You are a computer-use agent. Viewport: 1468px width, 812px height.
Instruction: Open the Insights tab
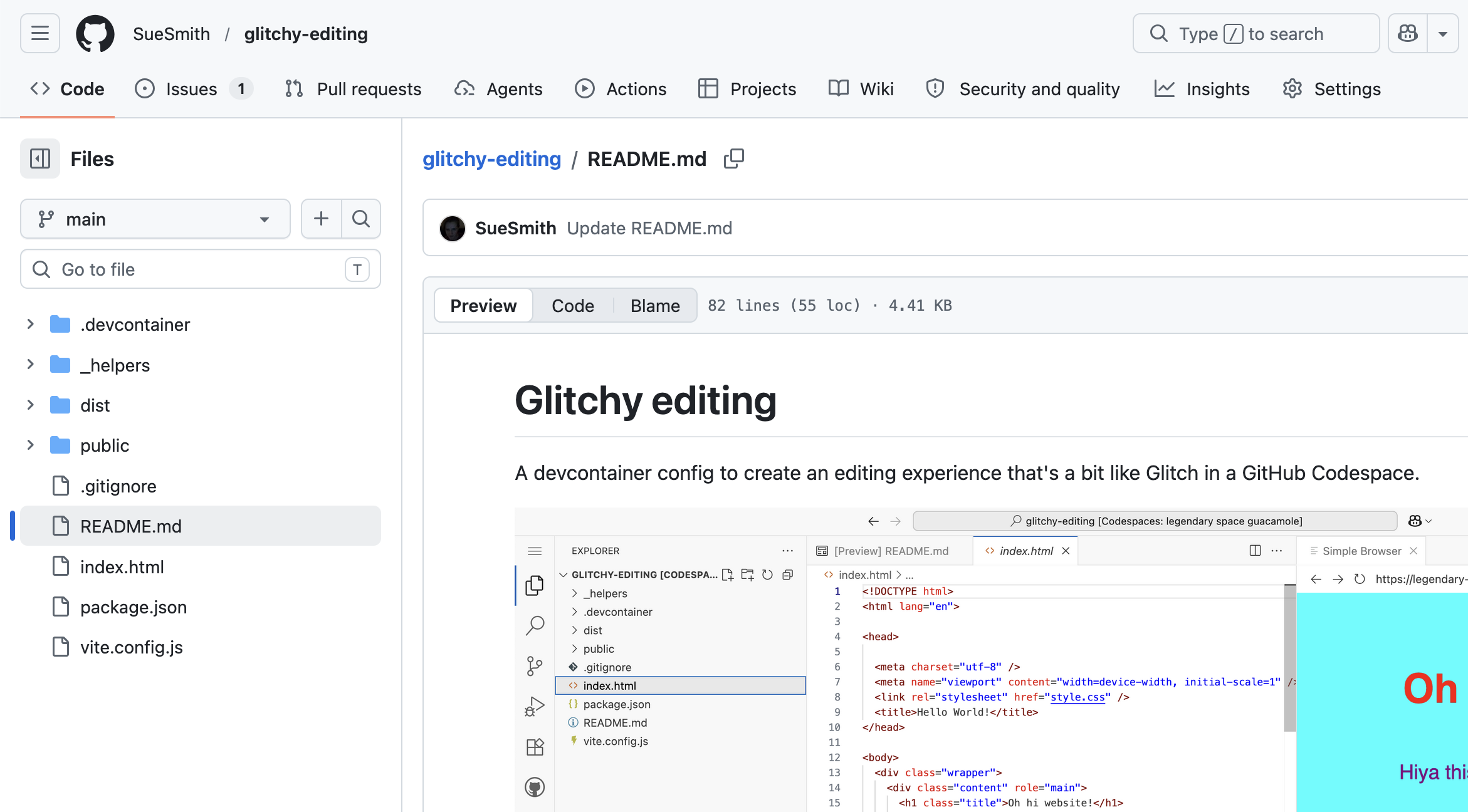coord(1202,89)
